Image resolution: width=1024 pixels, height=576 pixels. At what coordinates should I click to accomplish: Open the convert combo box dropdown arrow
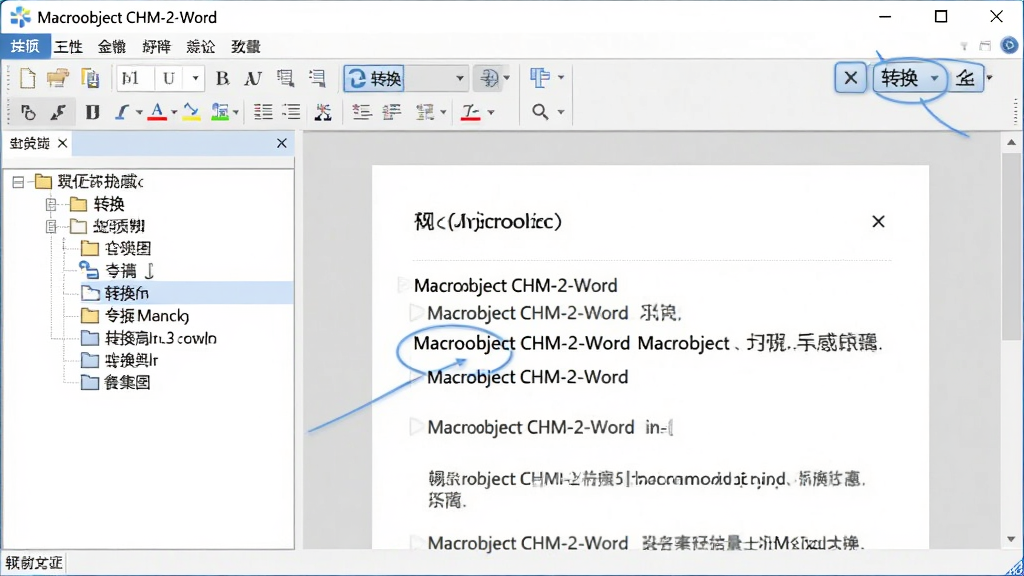tap(460, 78)
